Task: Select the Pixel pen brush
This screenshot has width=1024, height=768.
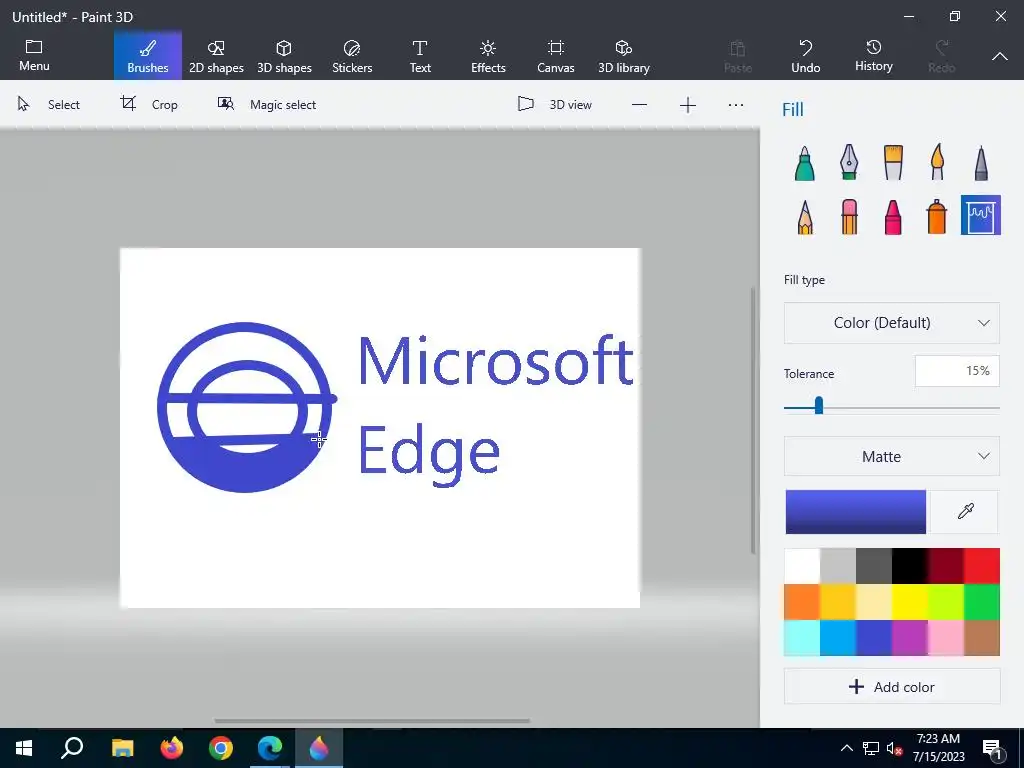Action: (981, 163)
